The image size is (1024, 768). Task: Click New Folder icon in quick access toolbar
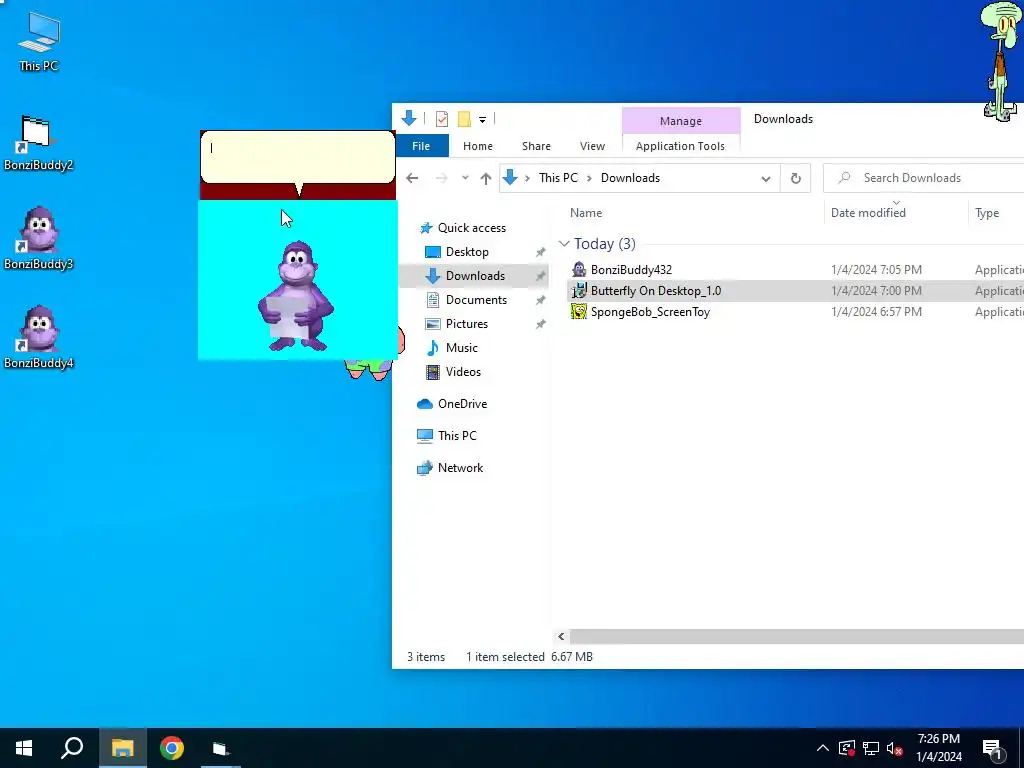(x=464, y=119)
